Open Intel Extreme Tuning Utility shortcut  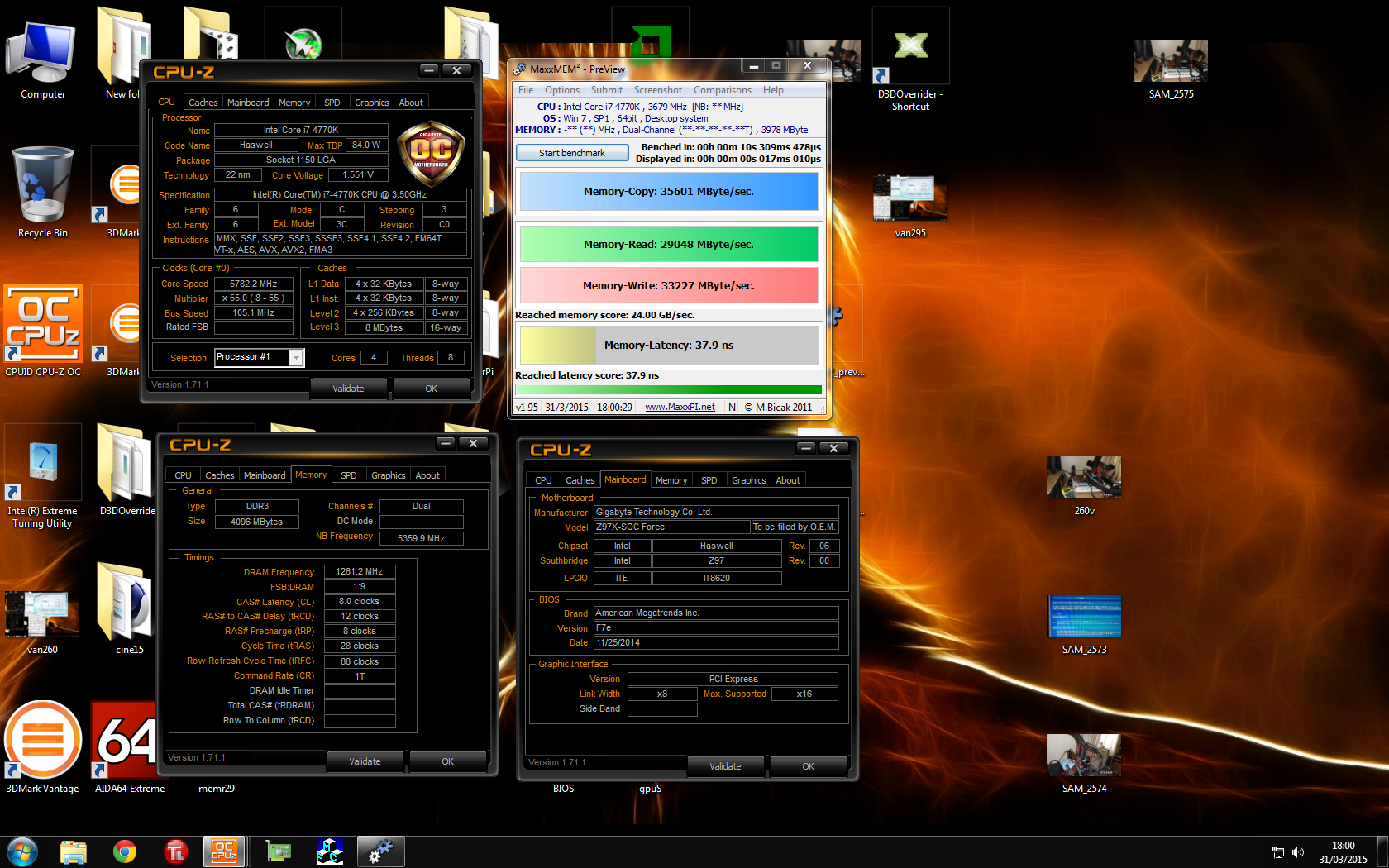(x=42, y=475)
